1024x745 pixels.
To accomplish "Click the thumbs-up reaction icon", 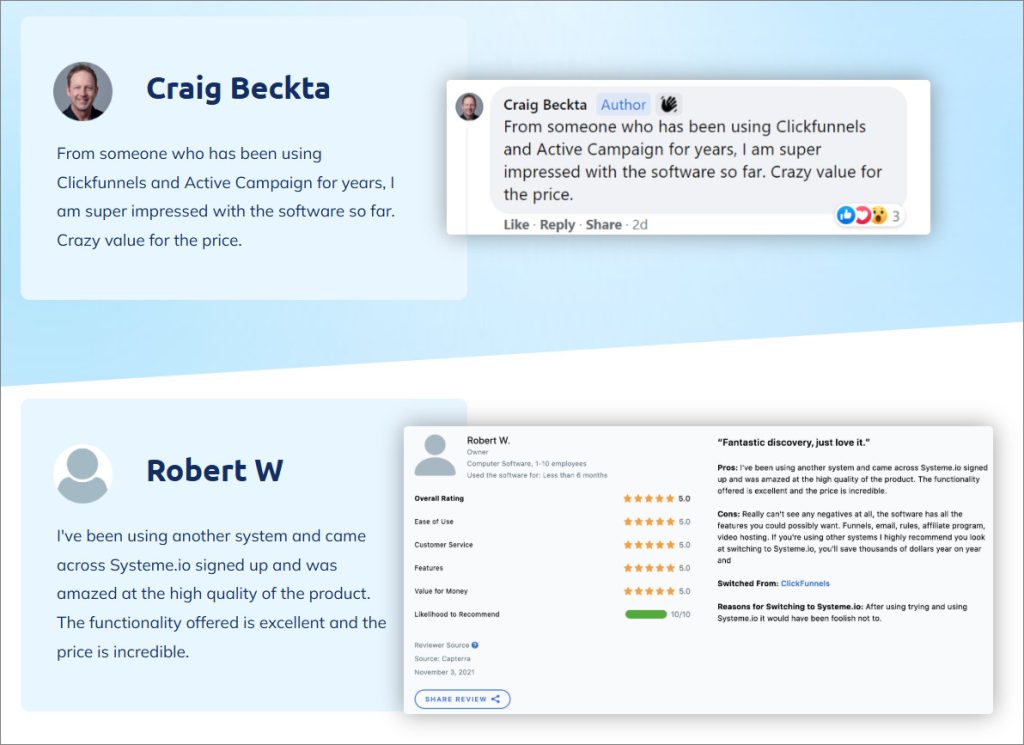I will [847, 215].
